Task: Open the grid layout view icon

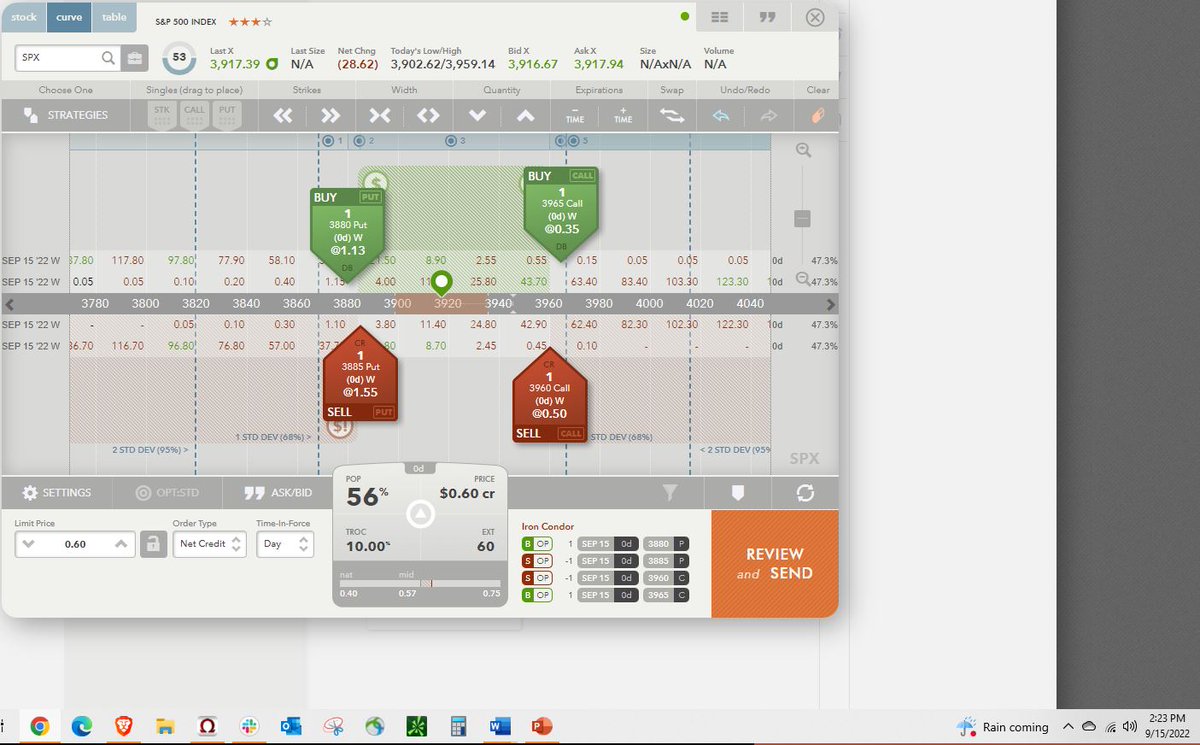Action: [x=719, y=17]
